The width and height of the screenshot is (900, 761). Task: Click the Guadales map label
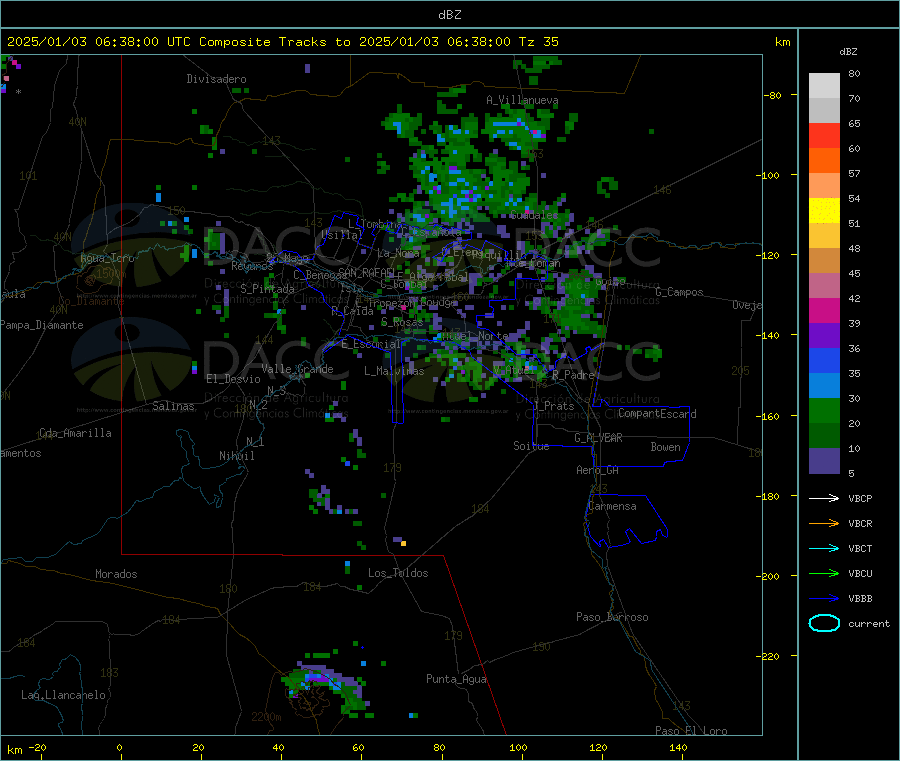[x=534, y=215]
